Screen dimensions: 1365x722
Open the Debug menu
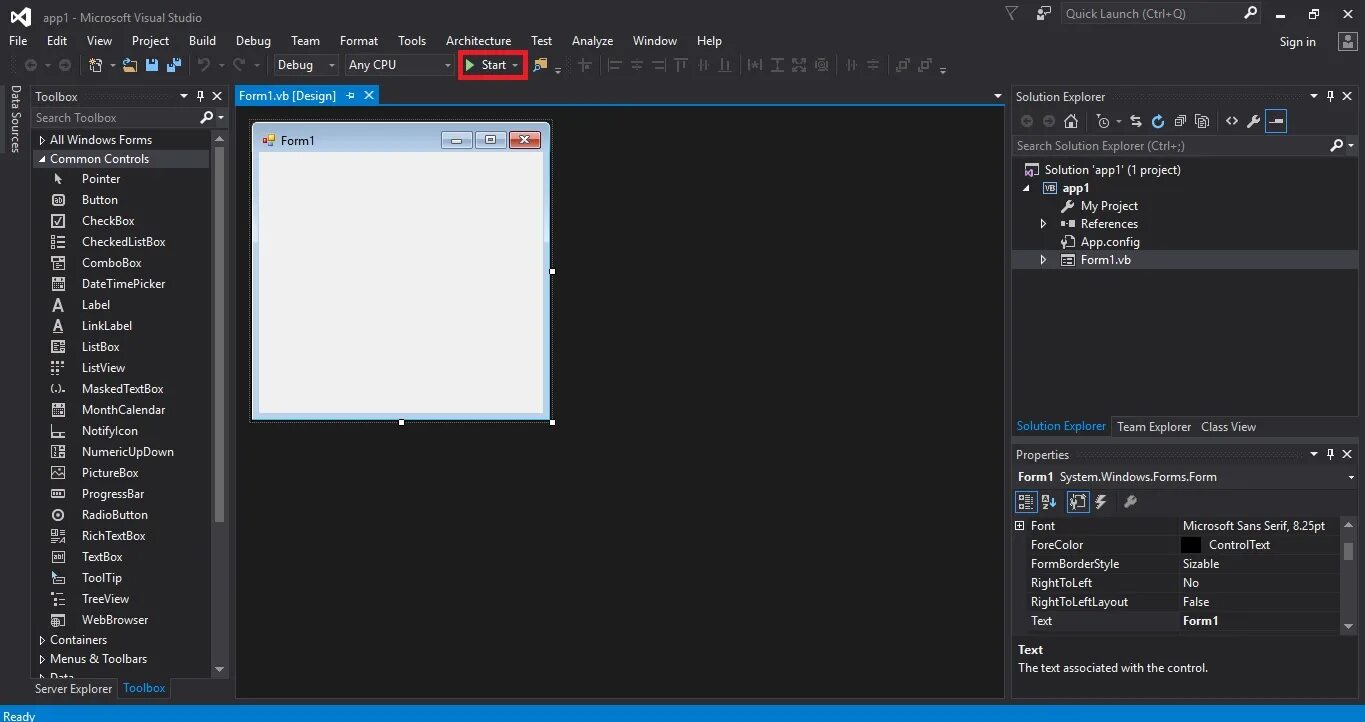pos(253,41)
